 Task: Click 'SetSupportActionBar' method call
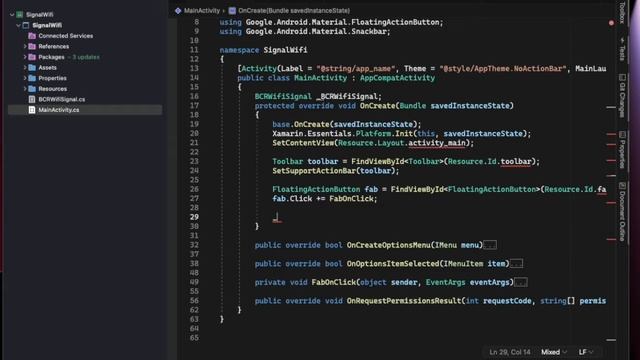(x=314, y=171)
